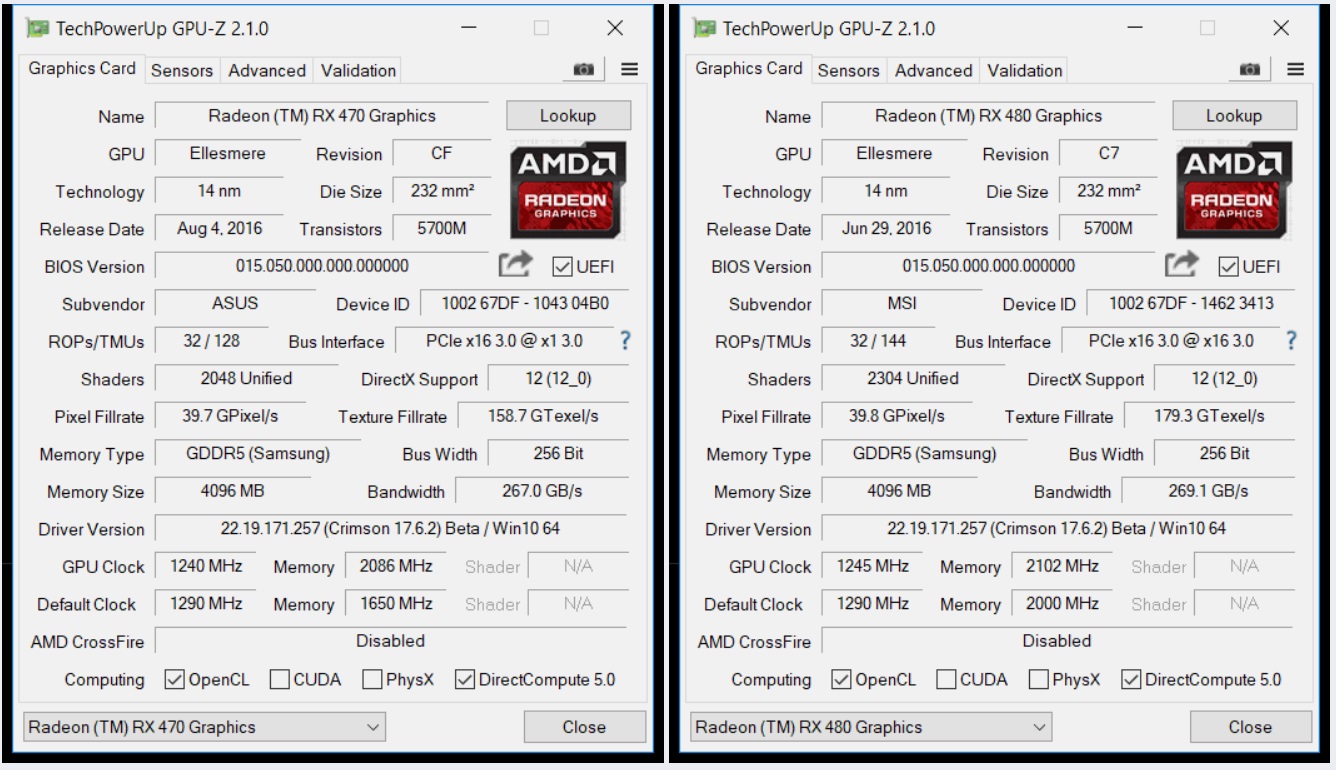This screenshot has width=1336, height=770.
Task: Open hamburger menu in RX 470 window
Action: (x=629, y=69)
